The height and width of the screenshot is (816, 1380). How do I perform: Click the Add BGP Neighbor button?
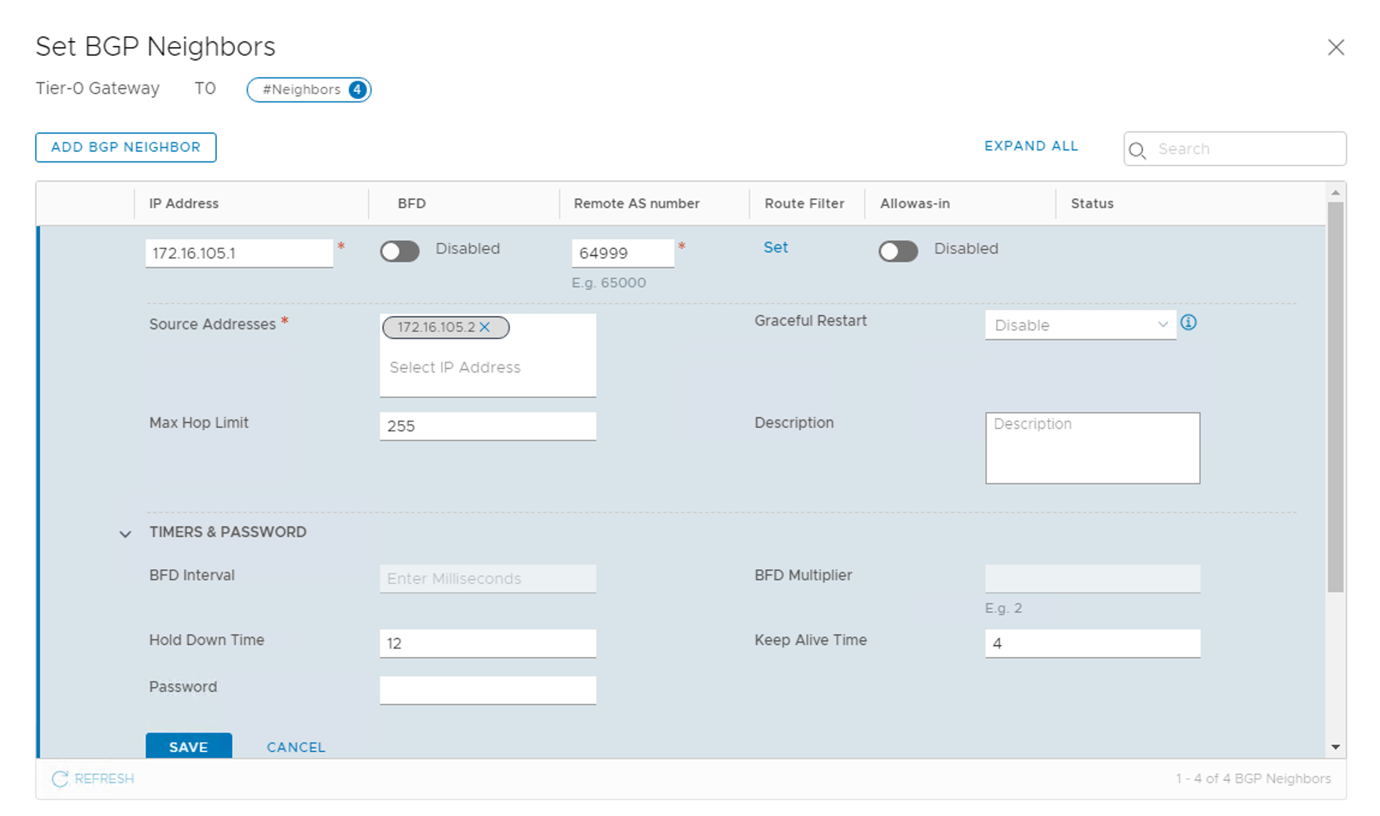coord(126,147)
